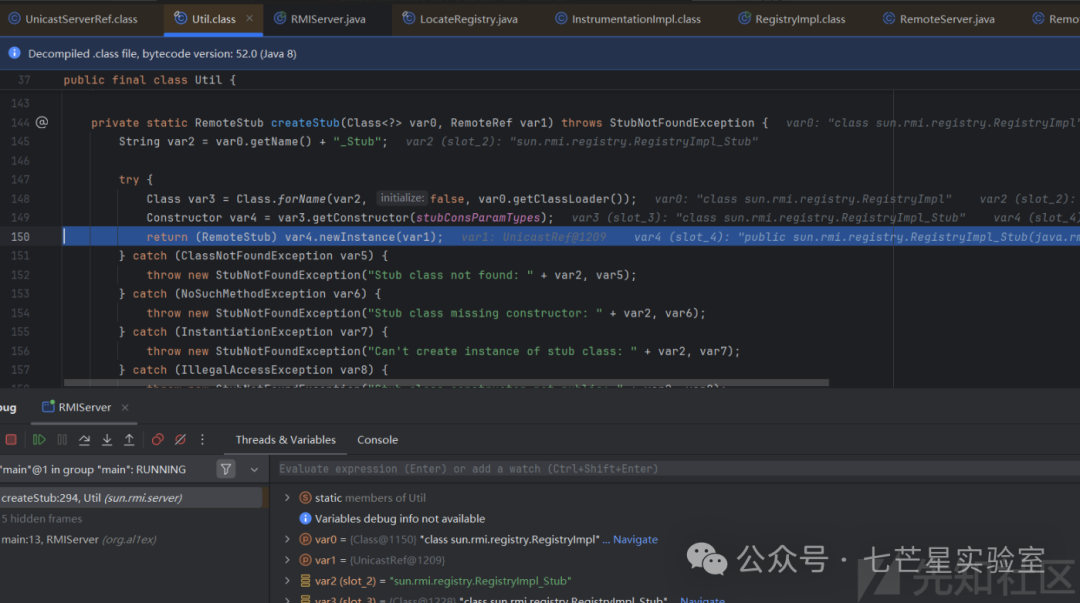Viewport: 1080px width, 603px height.
Task: Click the var1 parameter icon
Action: (x=305, y=560)
